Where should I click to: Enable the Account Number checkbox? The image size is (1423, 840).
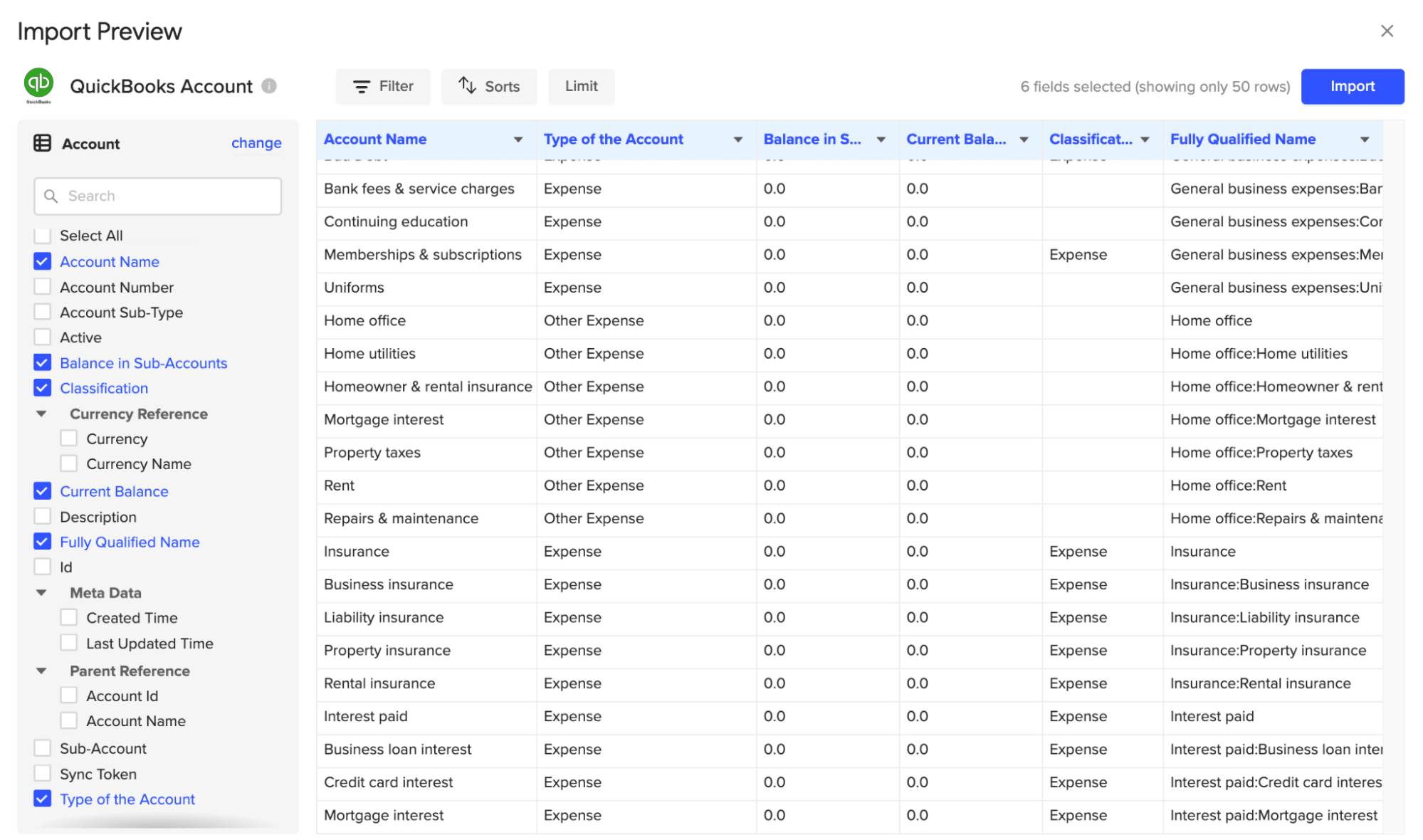pos(43,287)
